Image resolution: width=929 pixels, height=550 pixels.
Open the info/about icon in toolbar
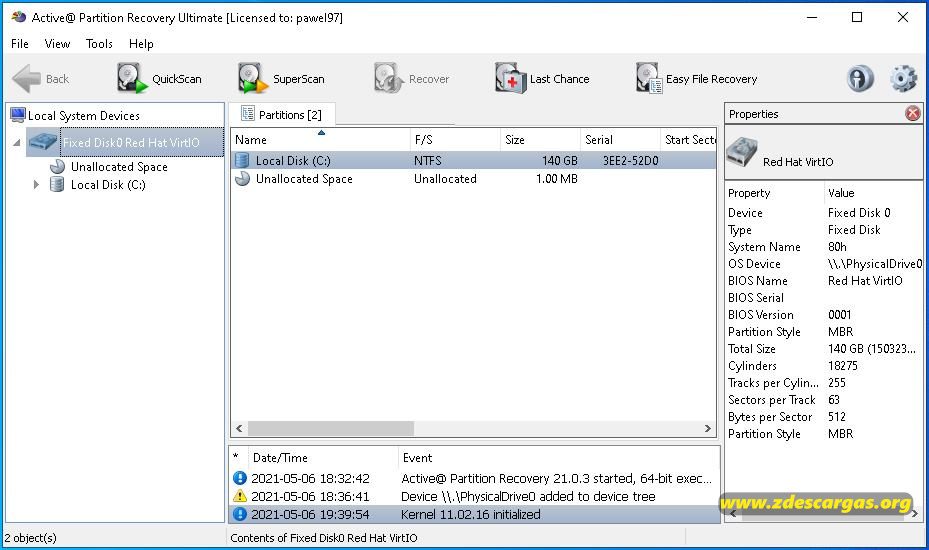point(860,78)
